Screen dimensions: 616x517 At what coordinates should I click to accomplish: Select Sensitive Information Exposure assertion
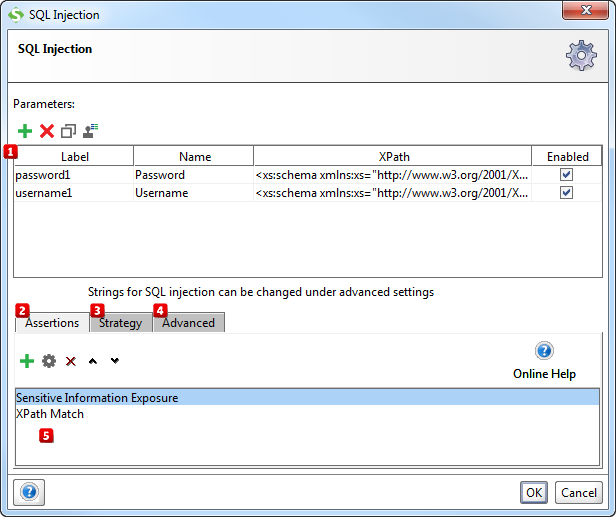[308, 397]
